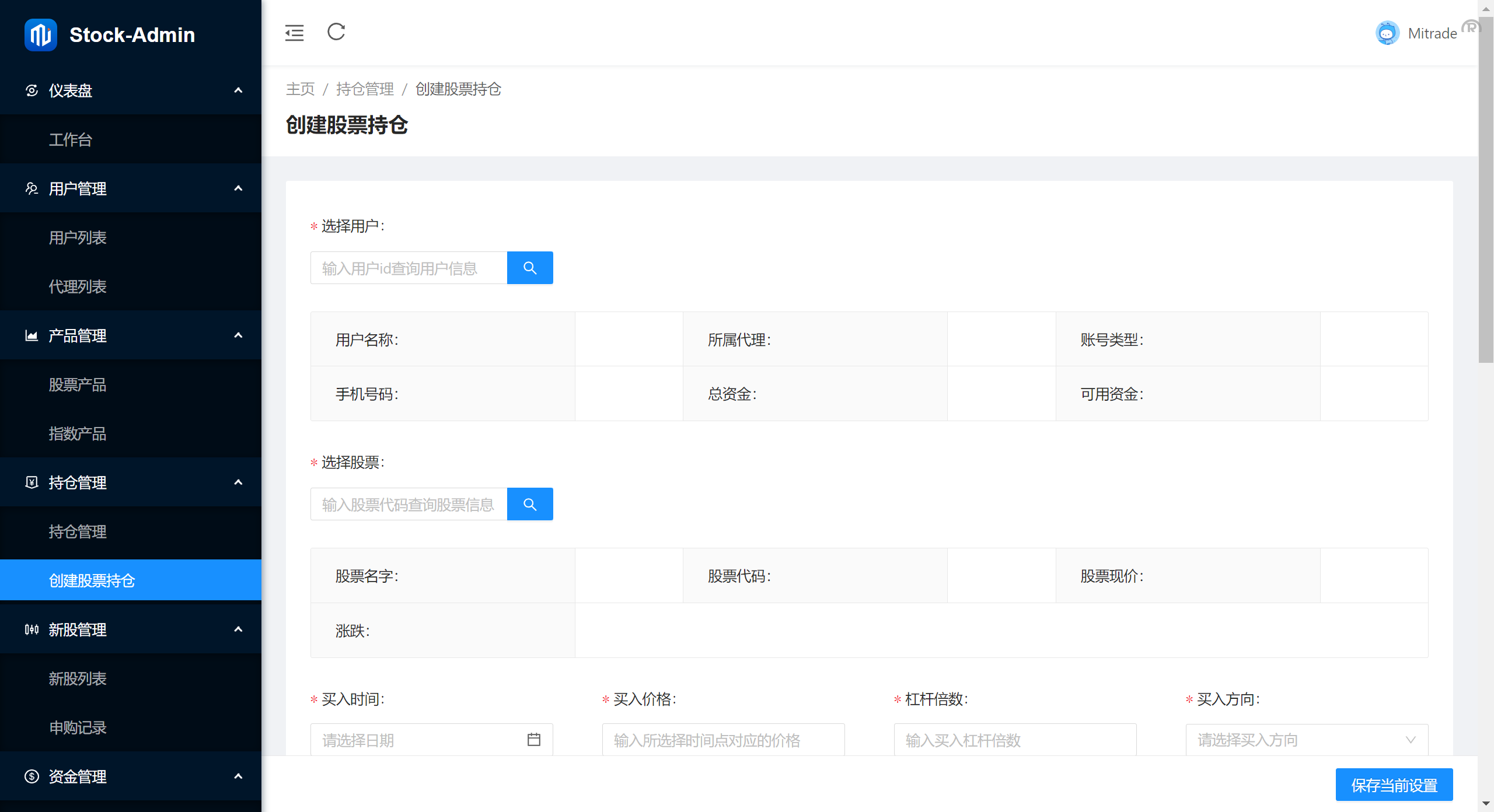Click search icon for user lookup
This screenshot has width=1494, height=812.
tap(530, 268)
